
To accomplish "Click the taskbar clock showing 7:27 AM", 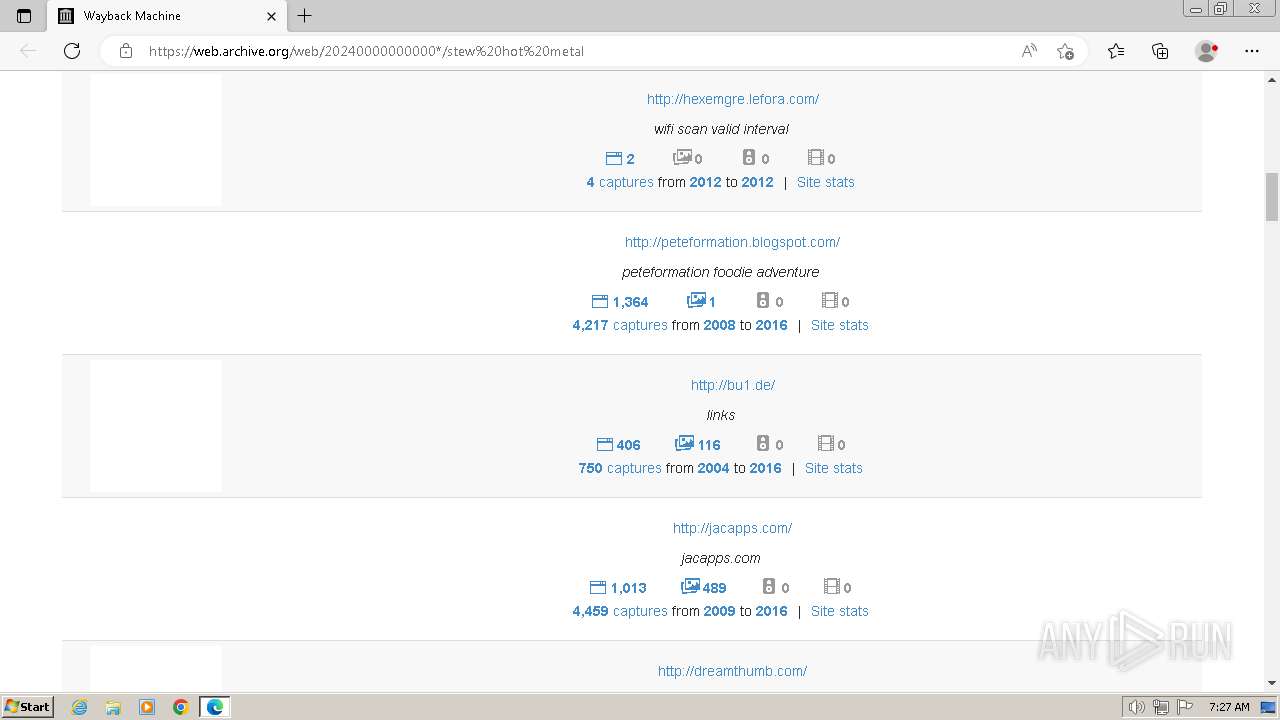I will click(1229, 707).
